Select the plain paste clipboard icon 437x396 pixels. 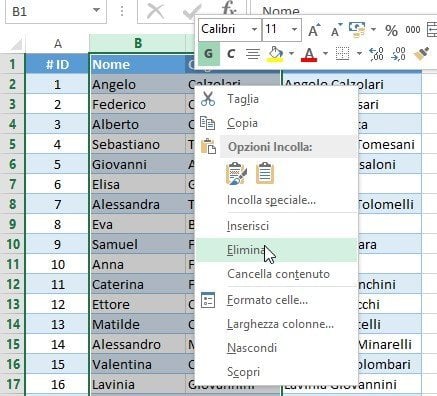click(x=265, y=173)
